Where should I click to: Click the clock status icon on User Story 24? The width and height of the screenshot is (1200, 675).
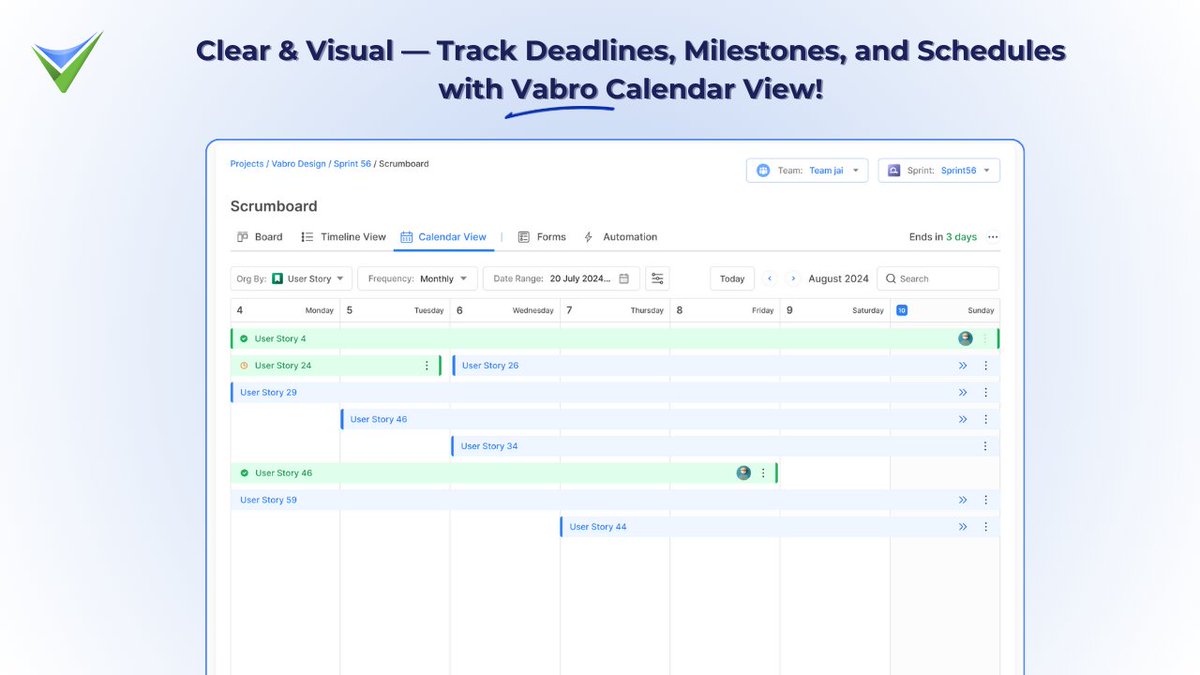click(244, 366)
